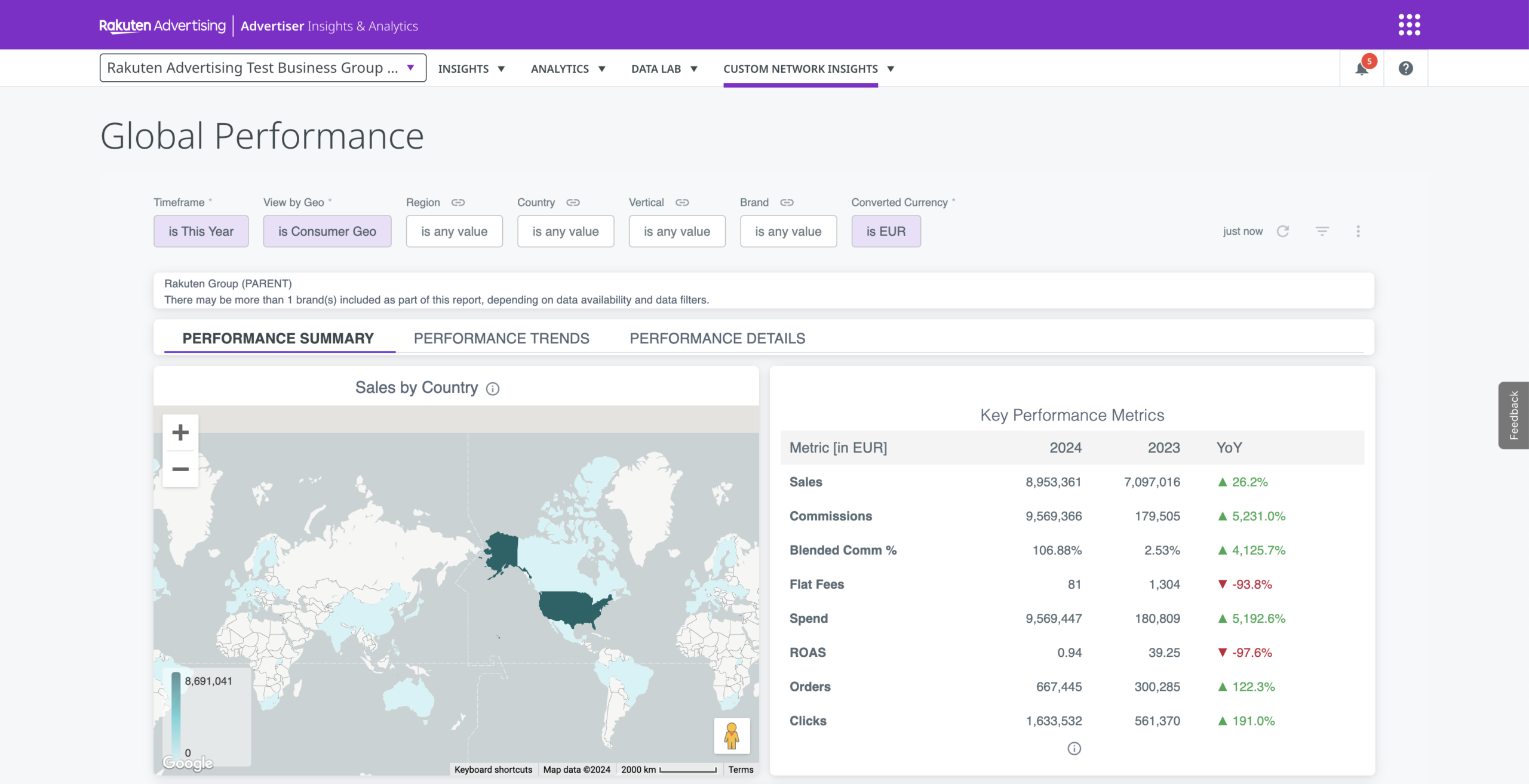This screenshot has height=784, width=1529.
Task: Click the map zoom in plus button
Action: click(180, 432)
